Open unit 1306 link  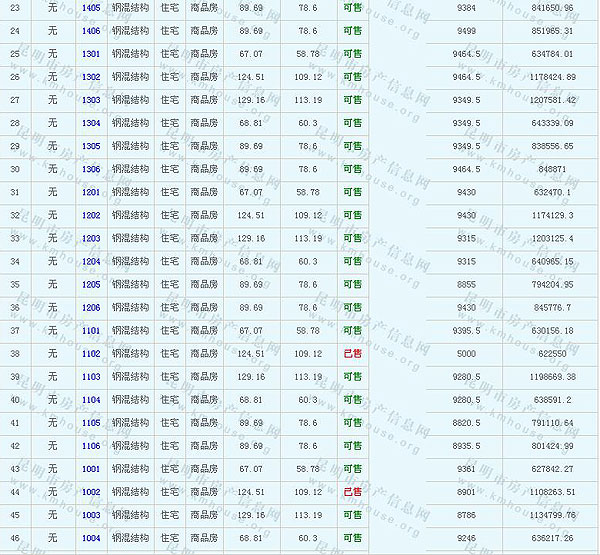tap(90, 169)
